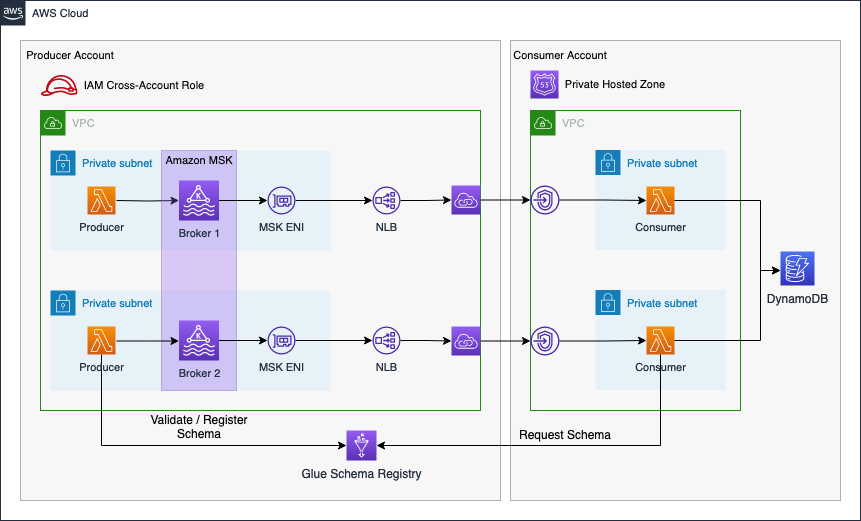Click the purple PrivateLink cloud icon after Broker 1's NLB

point(466,200)
